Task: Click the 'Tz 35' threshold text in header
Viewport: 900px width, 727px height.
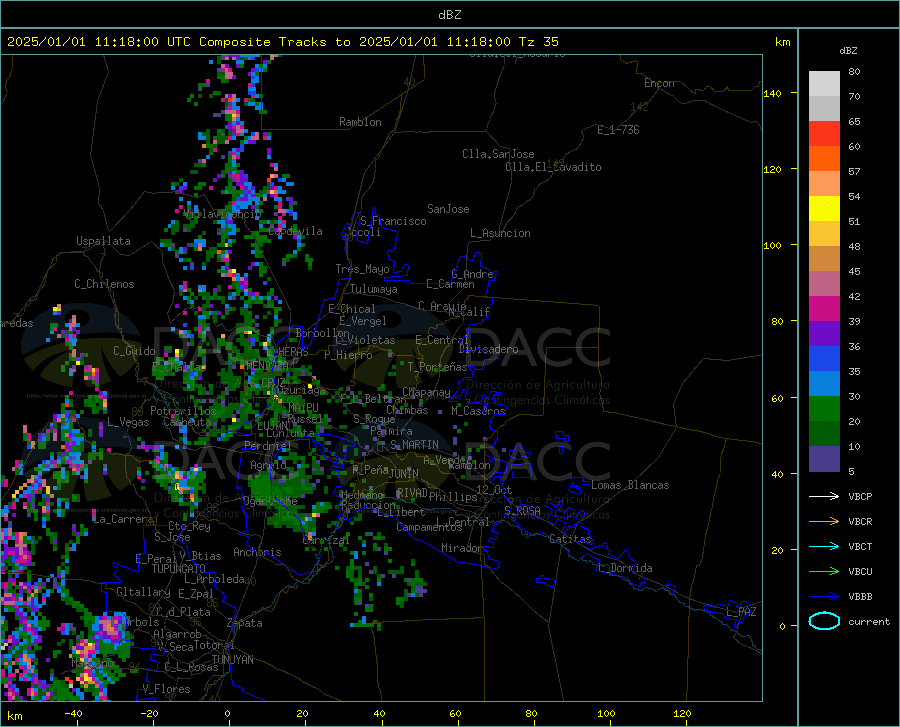Action: (x=538, y=42)
